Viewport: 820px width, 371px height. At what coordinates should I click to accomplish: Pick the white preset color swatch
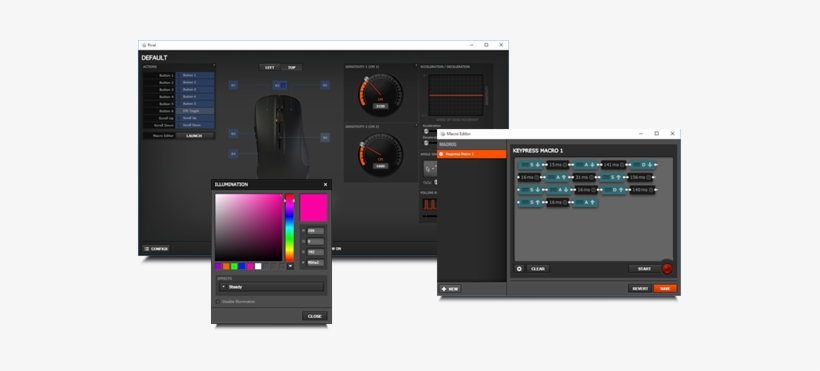pos(258,266)
